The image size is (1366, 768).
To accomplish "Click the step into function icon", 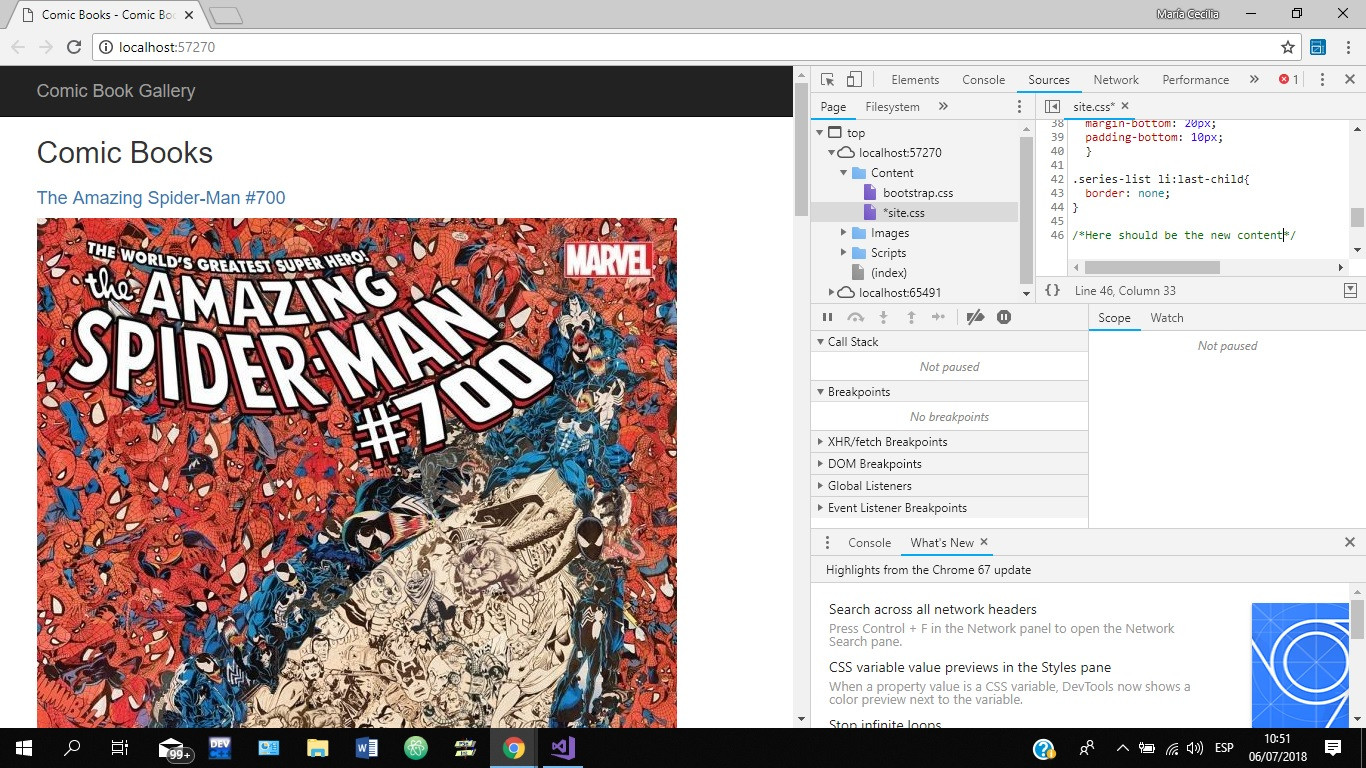I will click(883, 317).
